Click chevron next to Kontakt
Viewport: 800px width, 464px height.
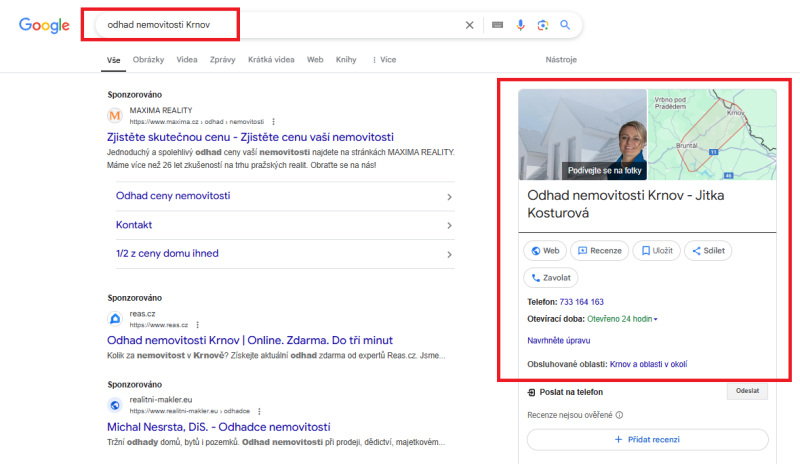tap(449, 226)
